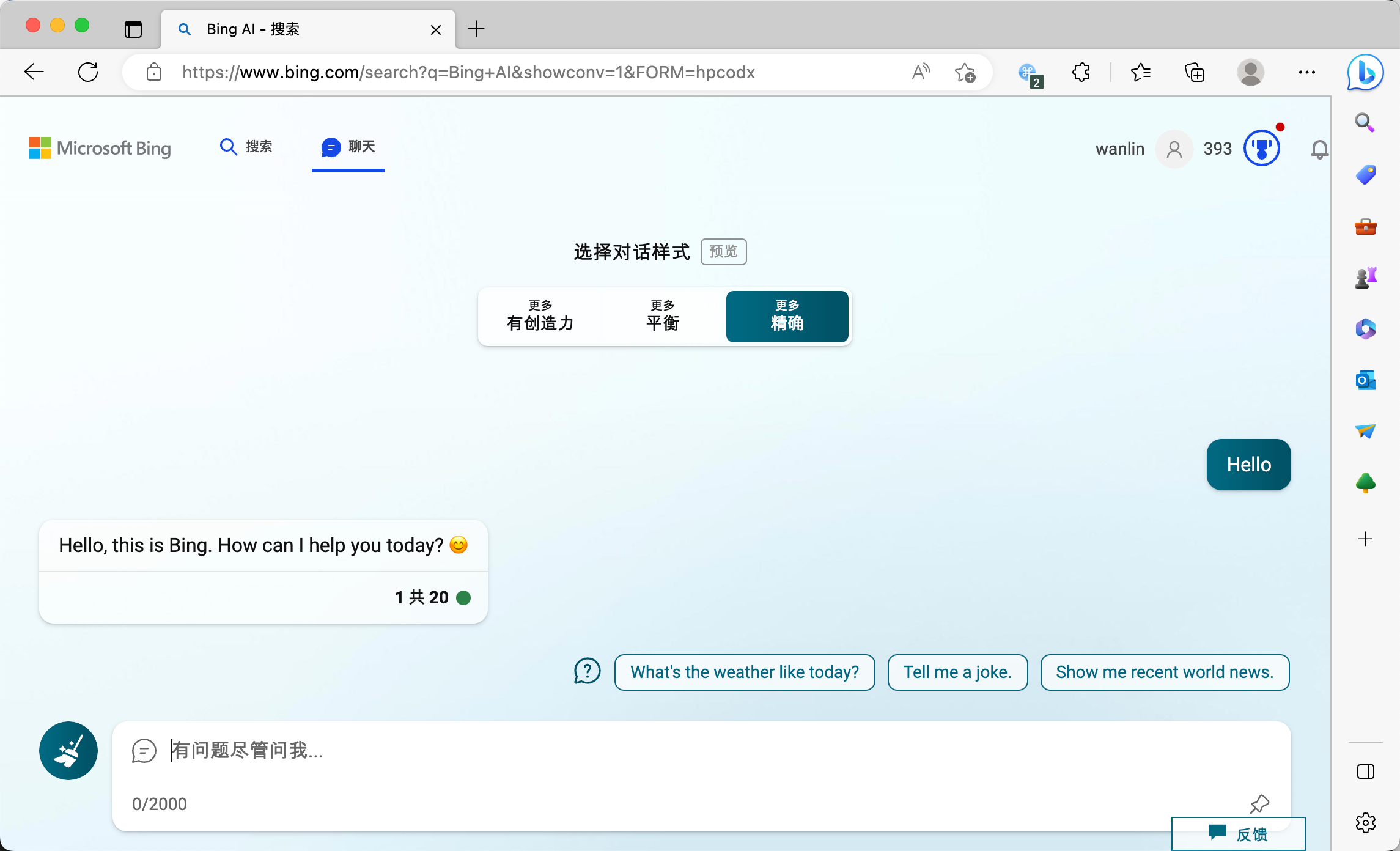
Task: Open sidebar Microsoft 365 icon
Action: click(x=1365, y=329)
